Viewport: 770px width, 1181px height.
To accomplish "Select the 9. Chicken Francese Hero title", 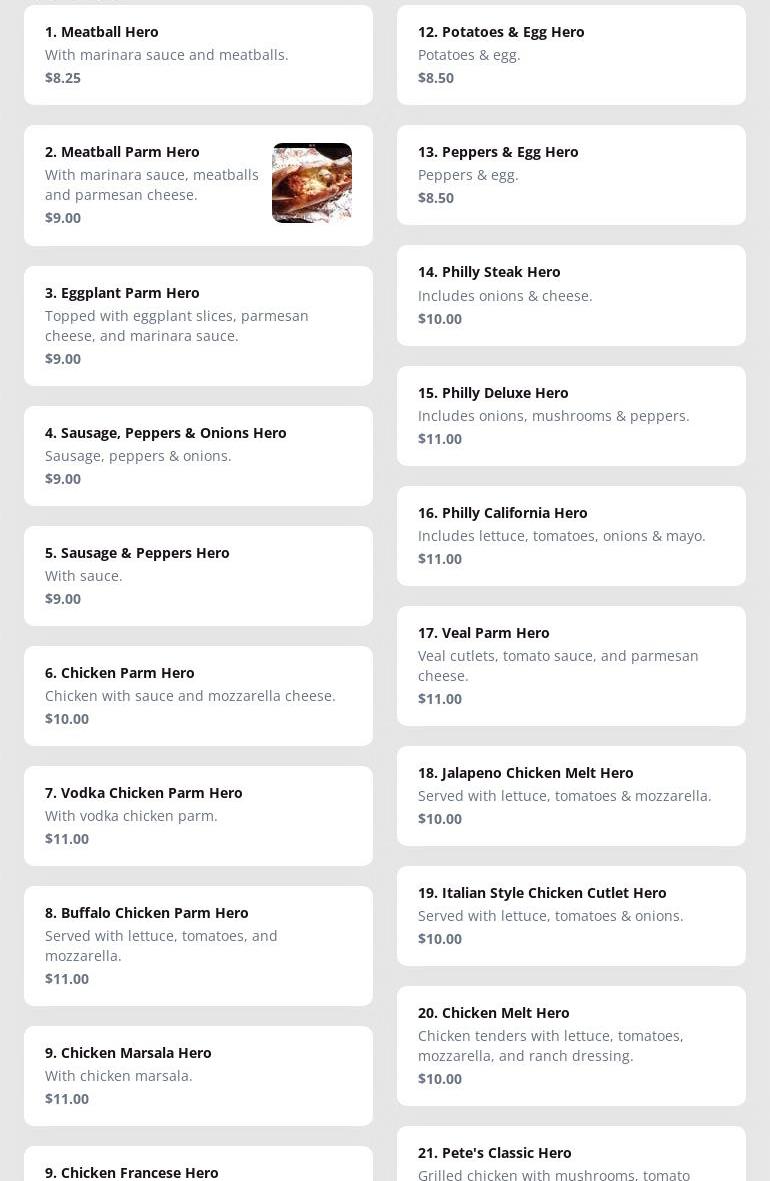I will pos(132,1172).
